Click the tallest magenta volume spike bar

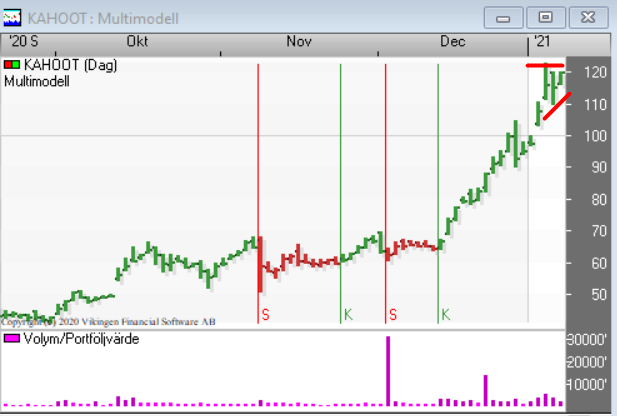coord(388,370)
